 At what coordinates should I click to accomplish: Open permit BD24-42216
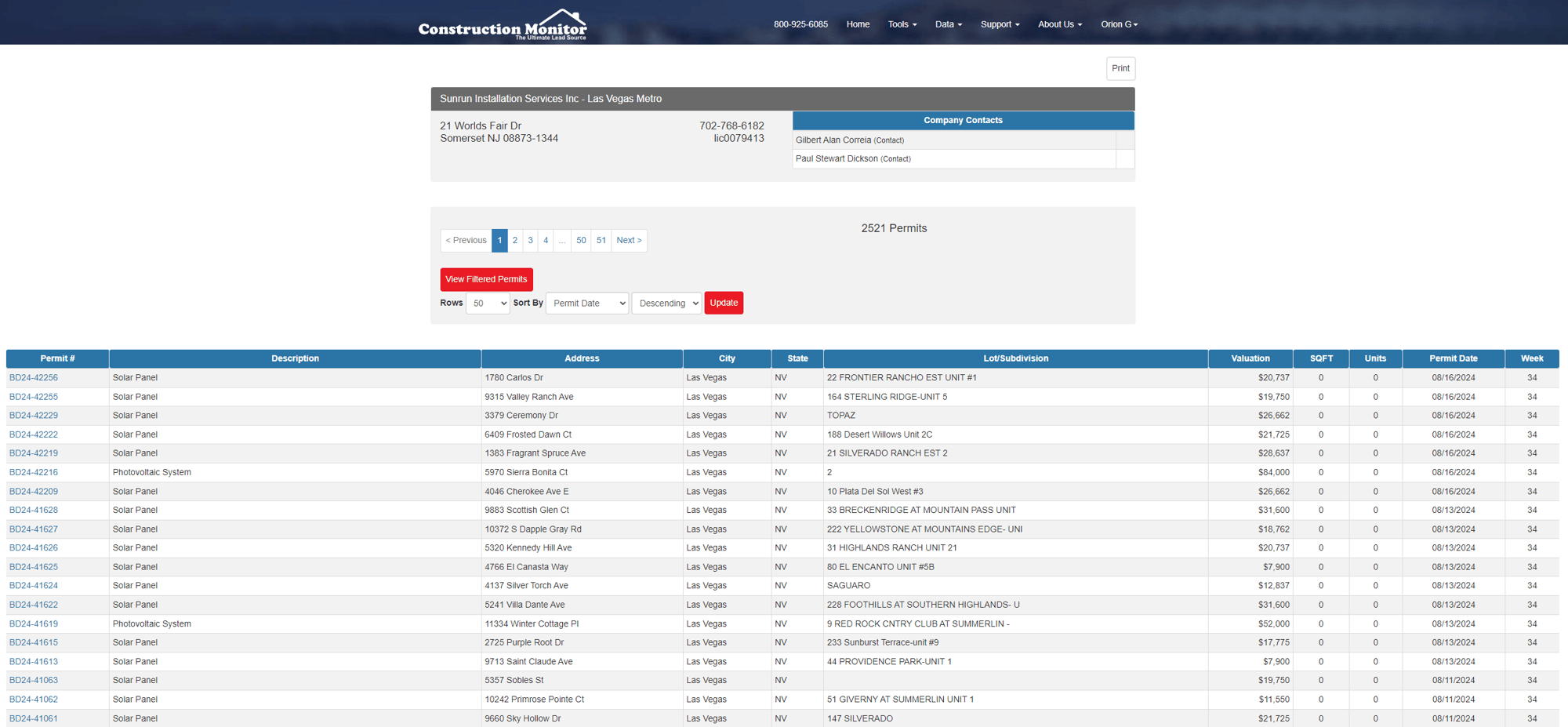(x=34, y=473)
